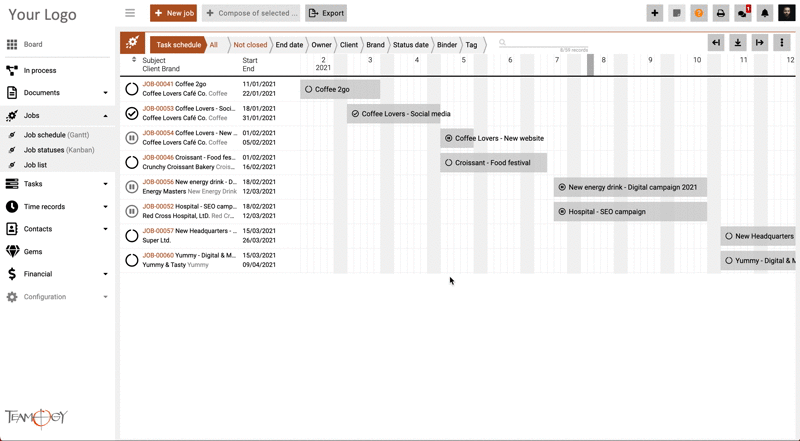This screenshot has width=800, height=441.
Task: Click Compose of selected button
Action: coord(251,13)
